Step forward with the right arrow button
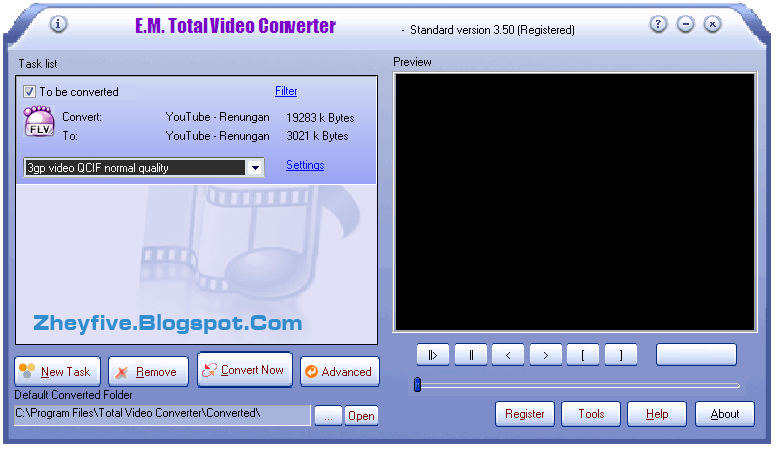 545,355
